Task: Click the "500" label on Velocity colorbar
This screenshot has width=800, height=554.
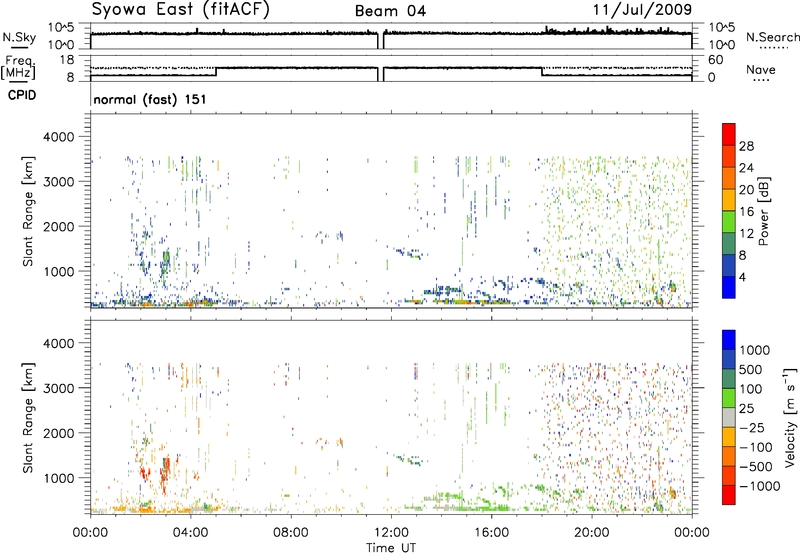Action: pyautogui.click(x=751, y=369)
